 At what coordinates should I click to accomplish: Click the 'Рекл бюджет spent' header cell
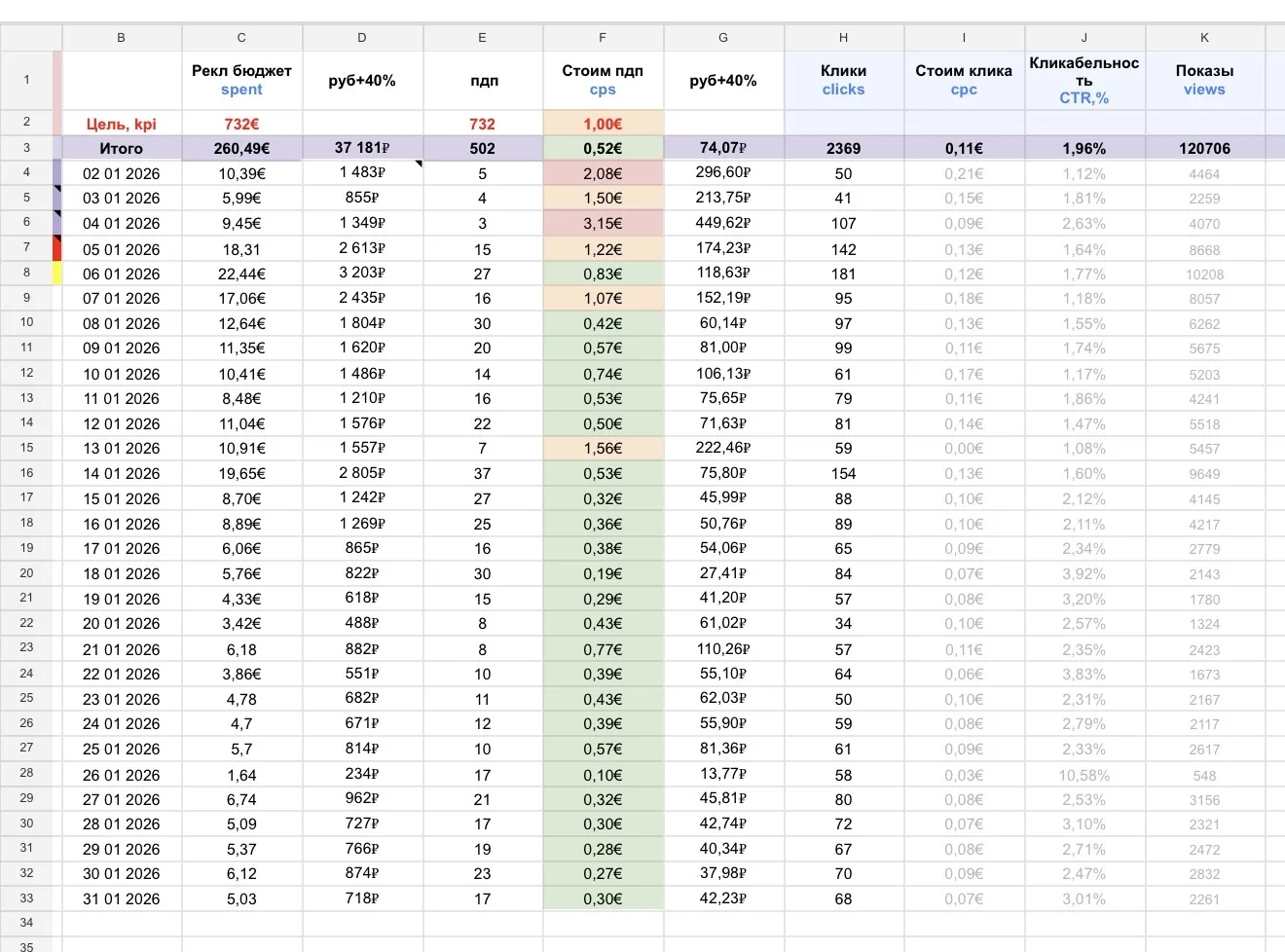click(x=241, y=80)
